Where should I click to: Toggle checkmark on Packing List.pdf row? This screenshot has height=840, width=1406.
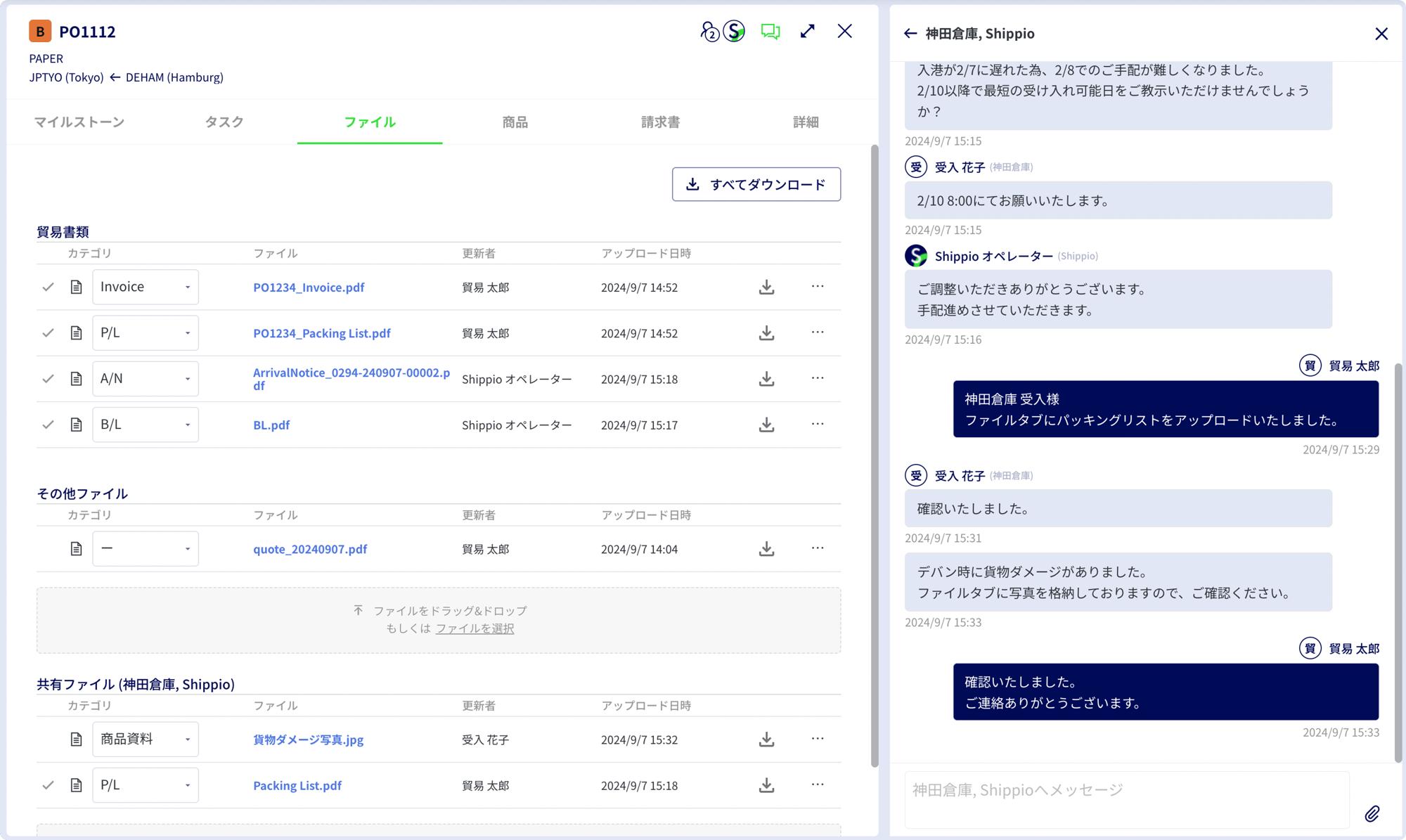click(x=48, y=784)
